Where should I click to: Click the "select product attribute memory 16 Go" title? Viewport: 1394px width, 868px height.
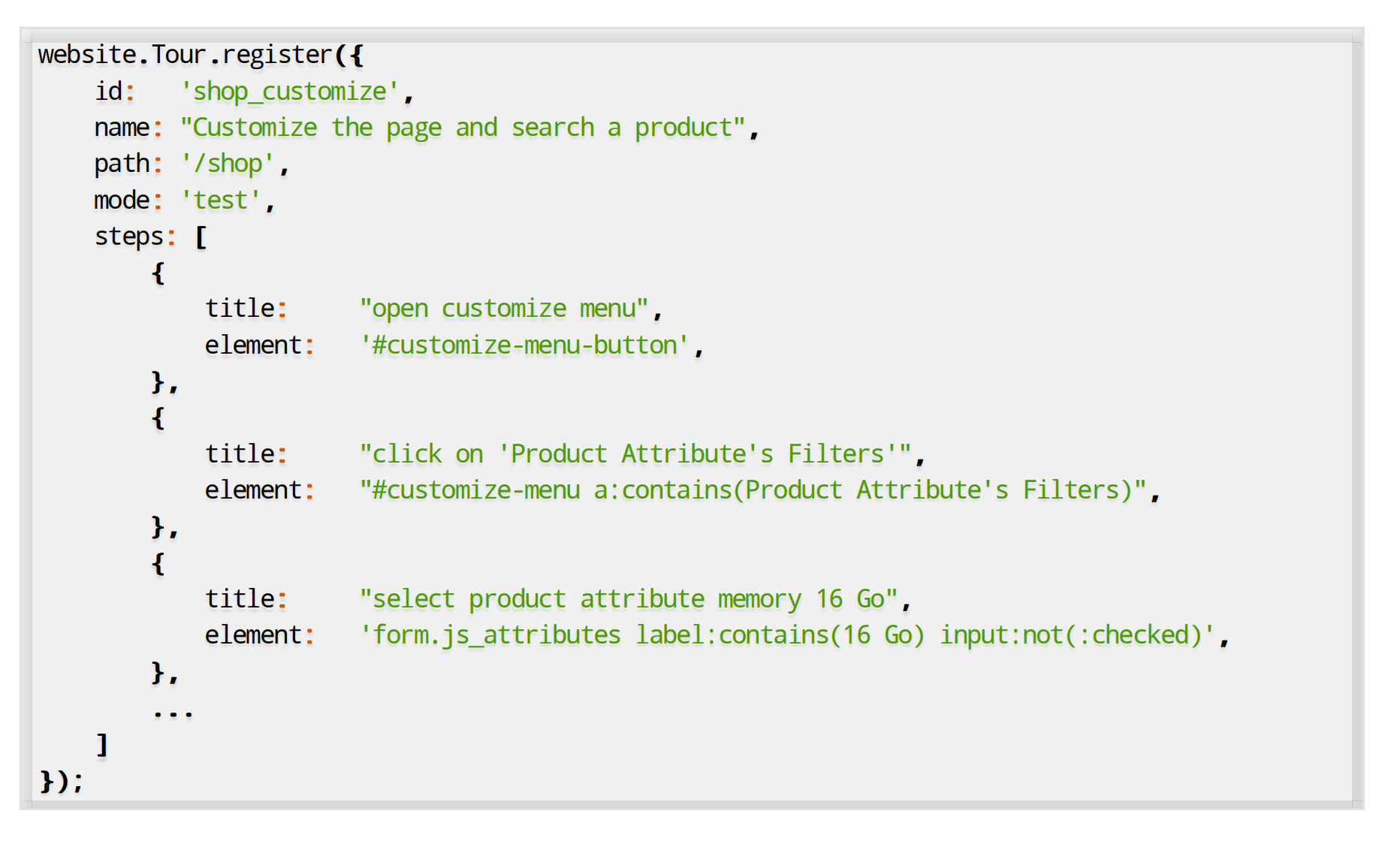(x=628, y=599)
